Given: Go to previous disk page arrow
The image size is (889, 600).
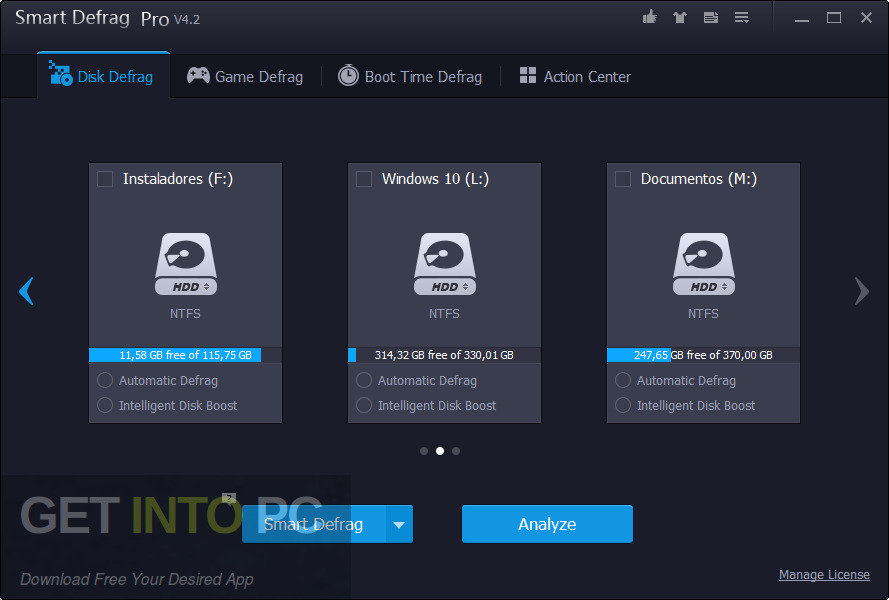Looking at the screenshot, I should (x=26, y=291).
